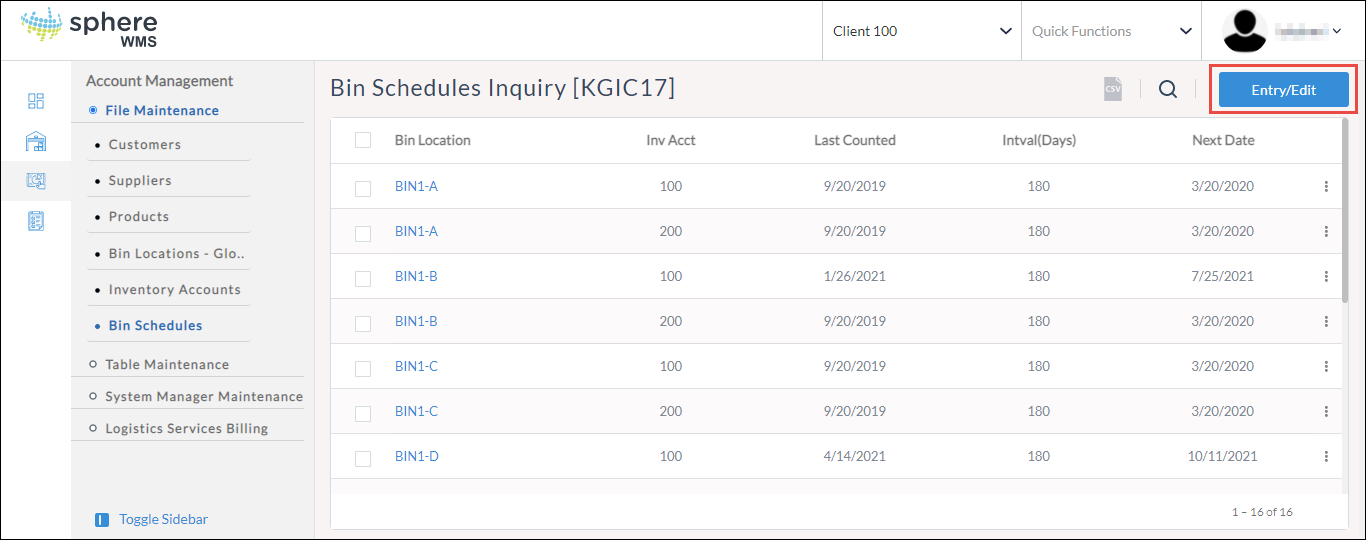Screen dimensions: 1366x540
Task: Select checkbox for BIN1-D row
Action: click(363, 458)
